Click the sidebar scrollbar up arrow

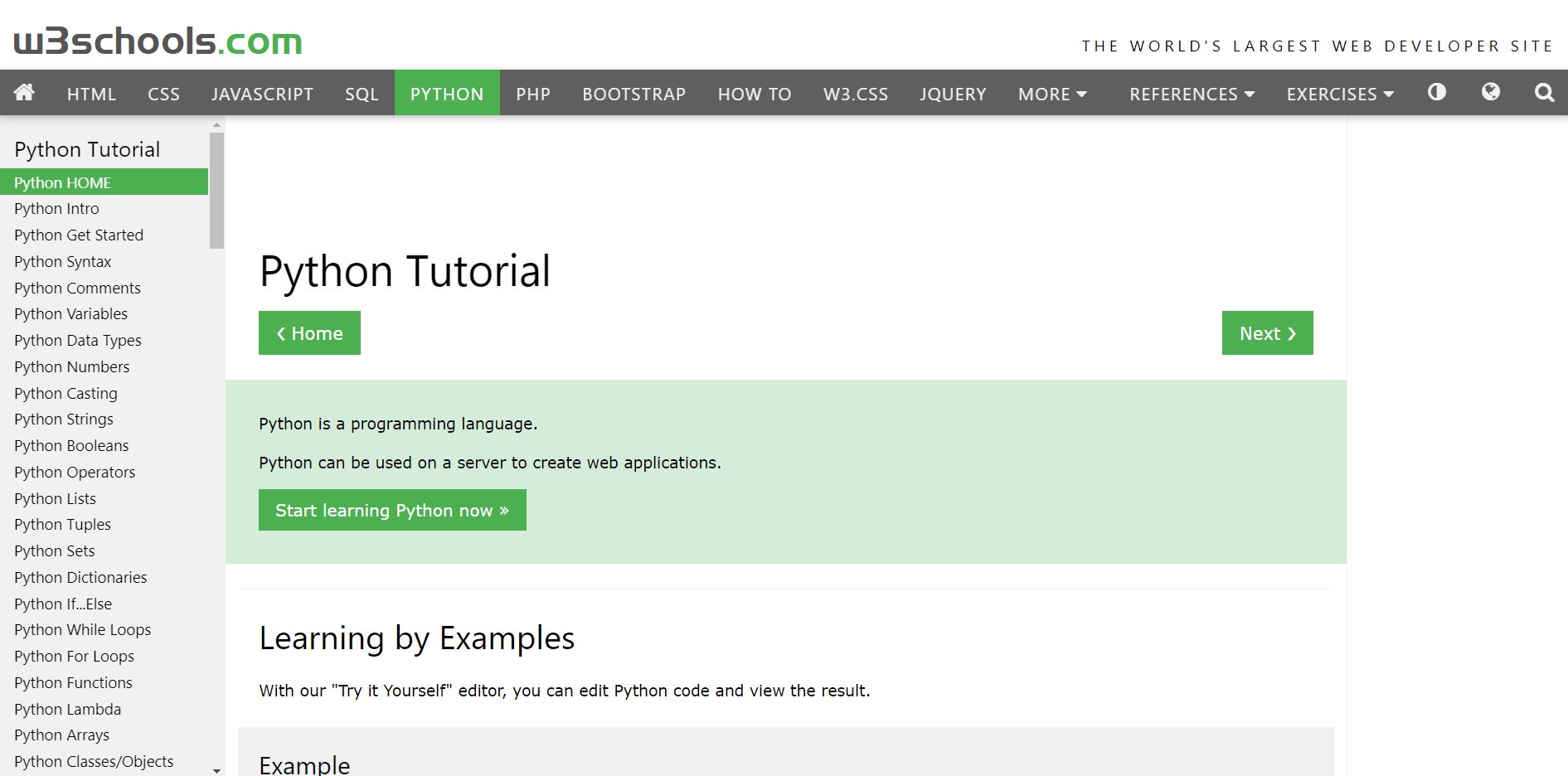217,124
